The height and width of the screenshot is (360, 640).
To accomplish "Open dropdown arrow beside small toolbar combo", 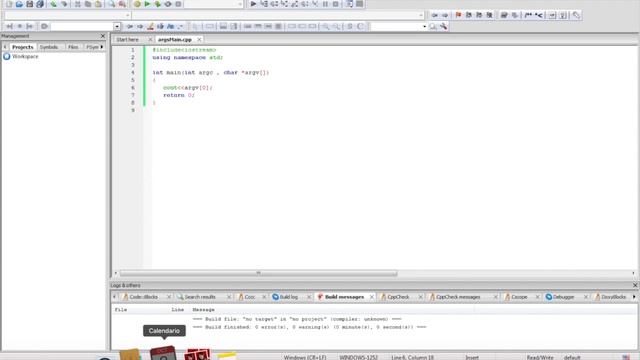I will tap(117, 27).
